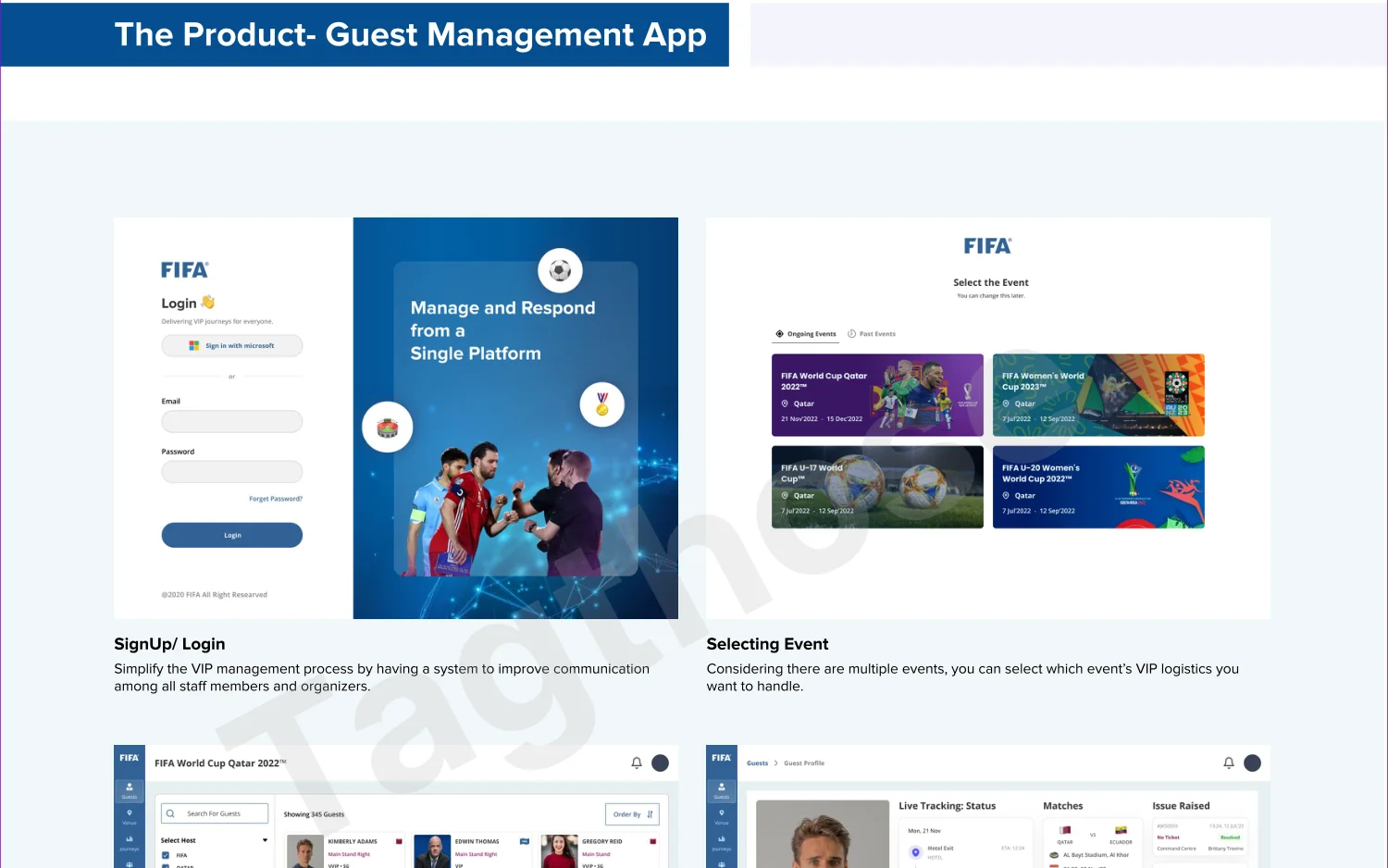
Task: Open profile avatar in World Cup Qatar dashboard
Action: (660, 763)
